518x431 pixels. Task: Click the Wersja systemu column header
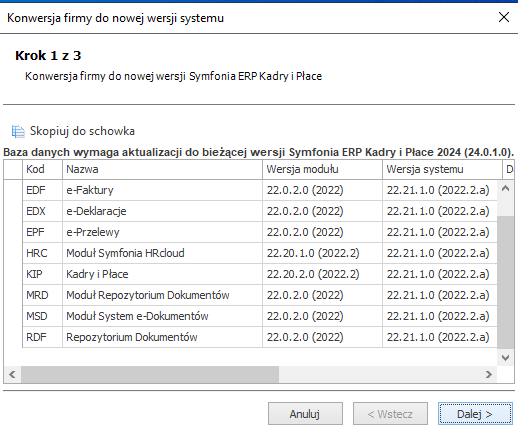click(x=442, y=169)
